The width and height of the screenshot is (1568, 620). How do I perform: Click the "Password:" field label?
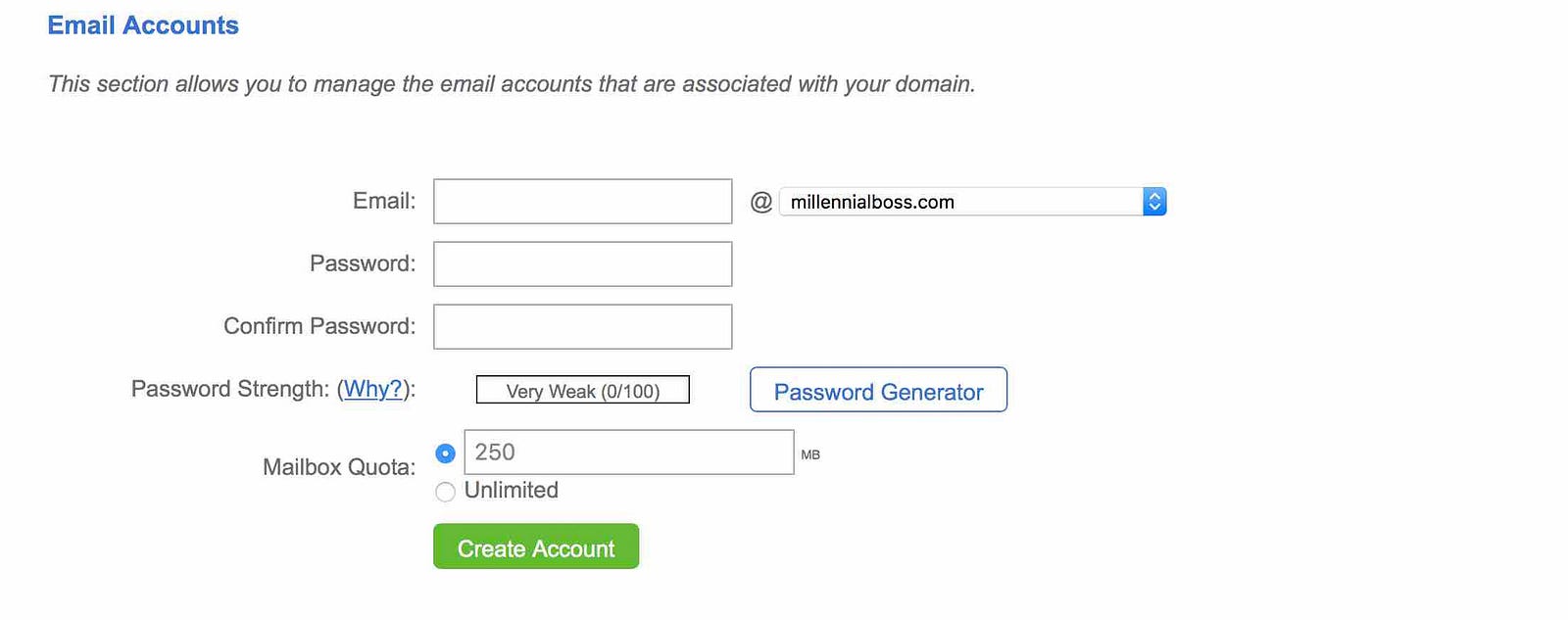pos(363,263)
